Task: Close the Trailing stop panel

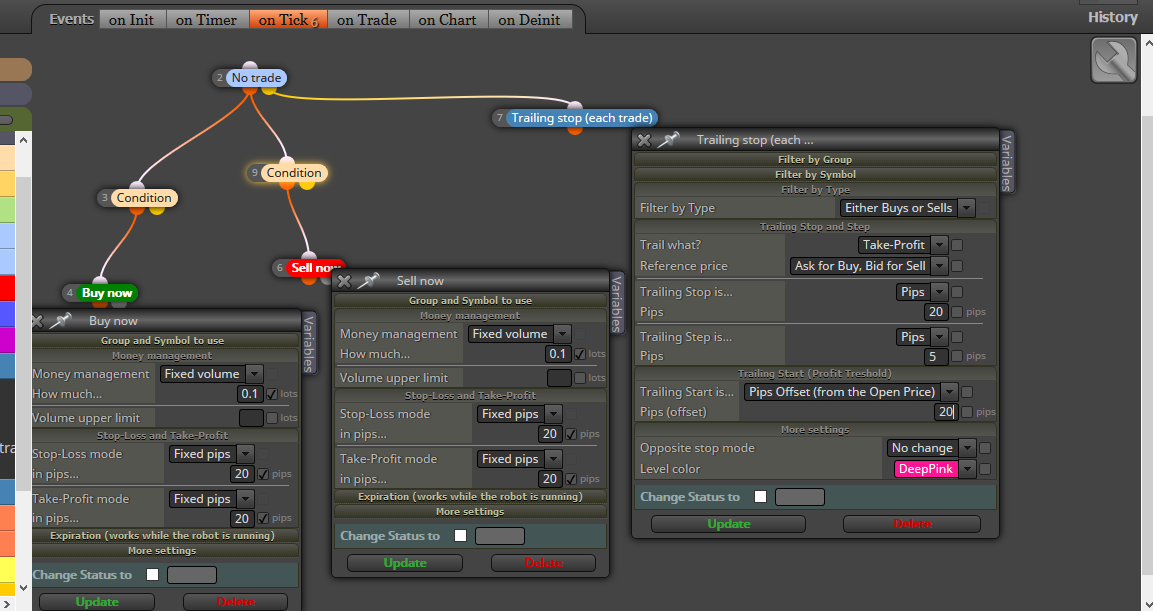Action: click(644, 140)
